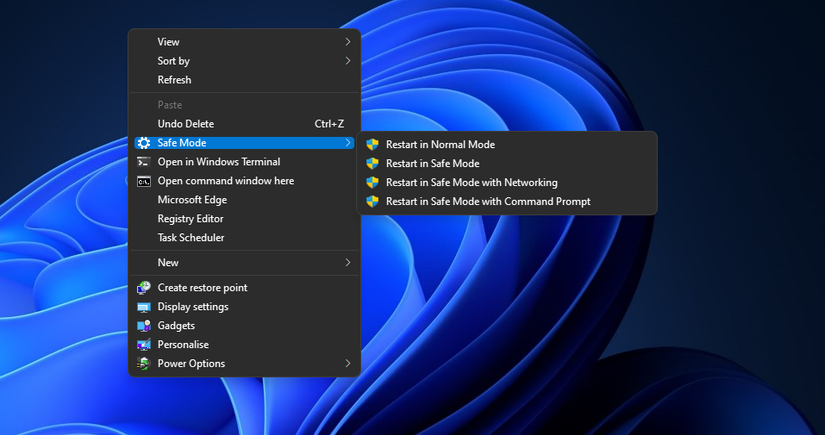
Task: Expand the New submenu arrow
Action: [348, 262]
